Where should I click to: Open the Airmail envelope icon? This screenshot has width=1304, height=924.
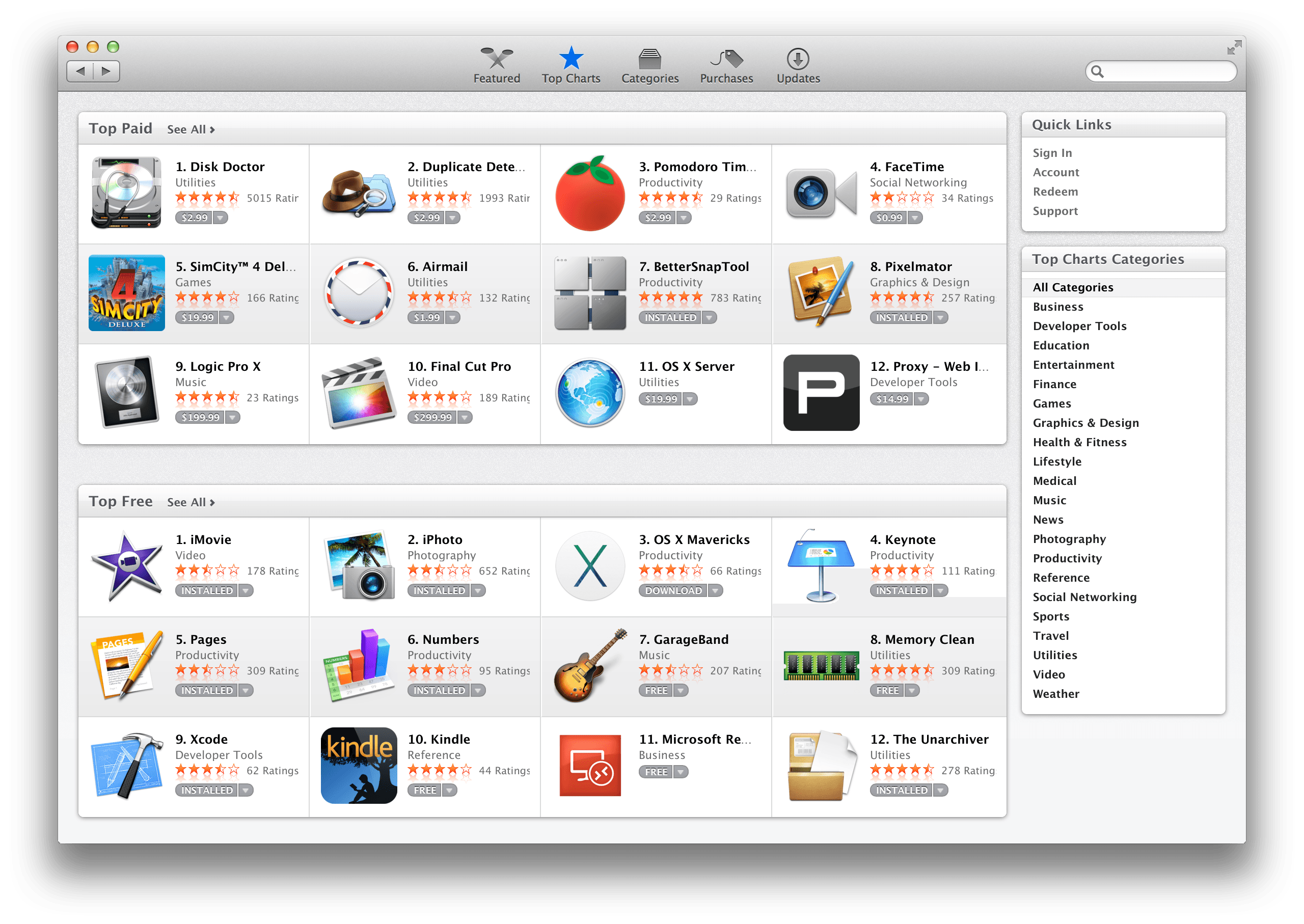coord(359,292)
